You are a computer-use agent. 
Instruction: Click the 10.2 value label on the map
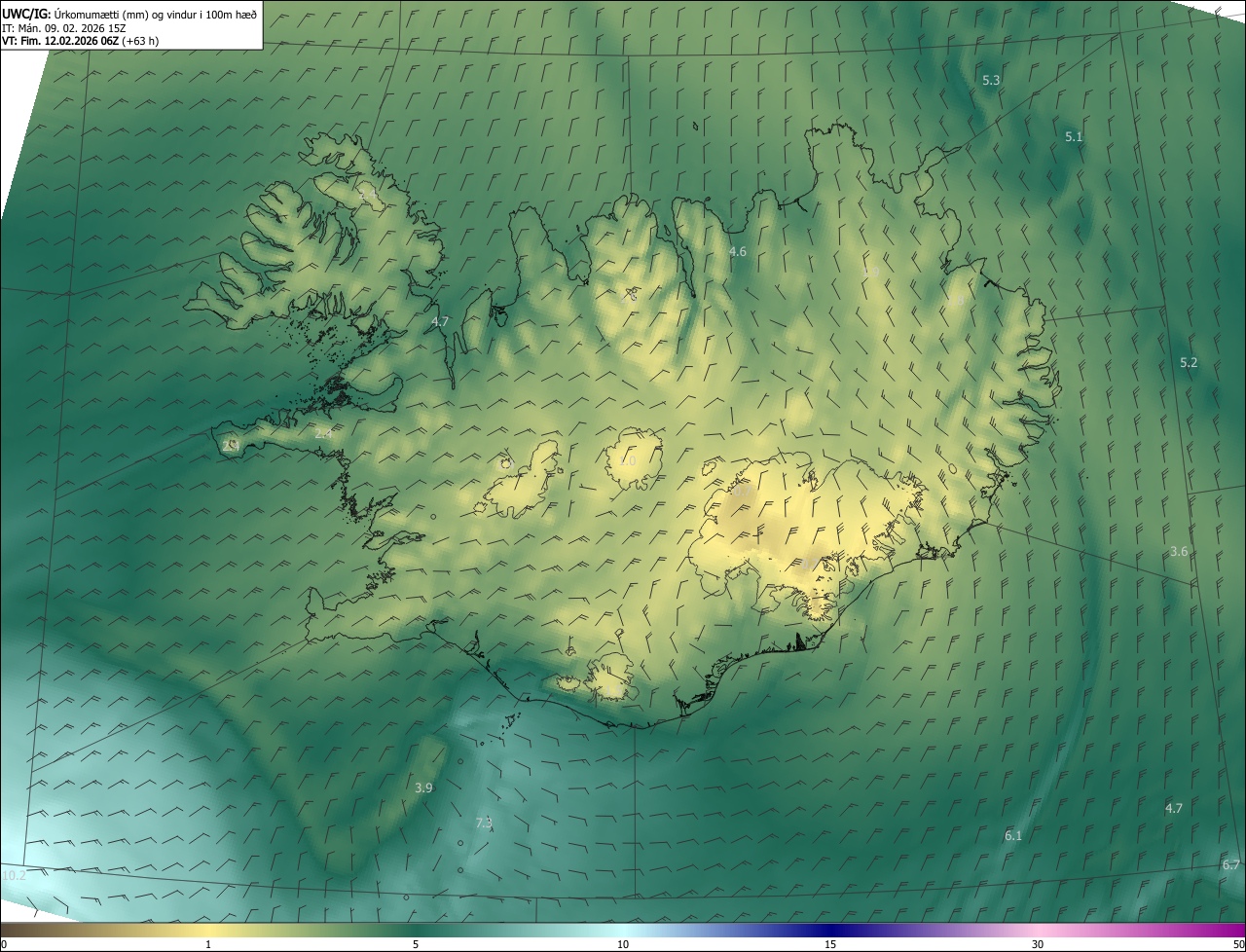click(x=14, y=876)
